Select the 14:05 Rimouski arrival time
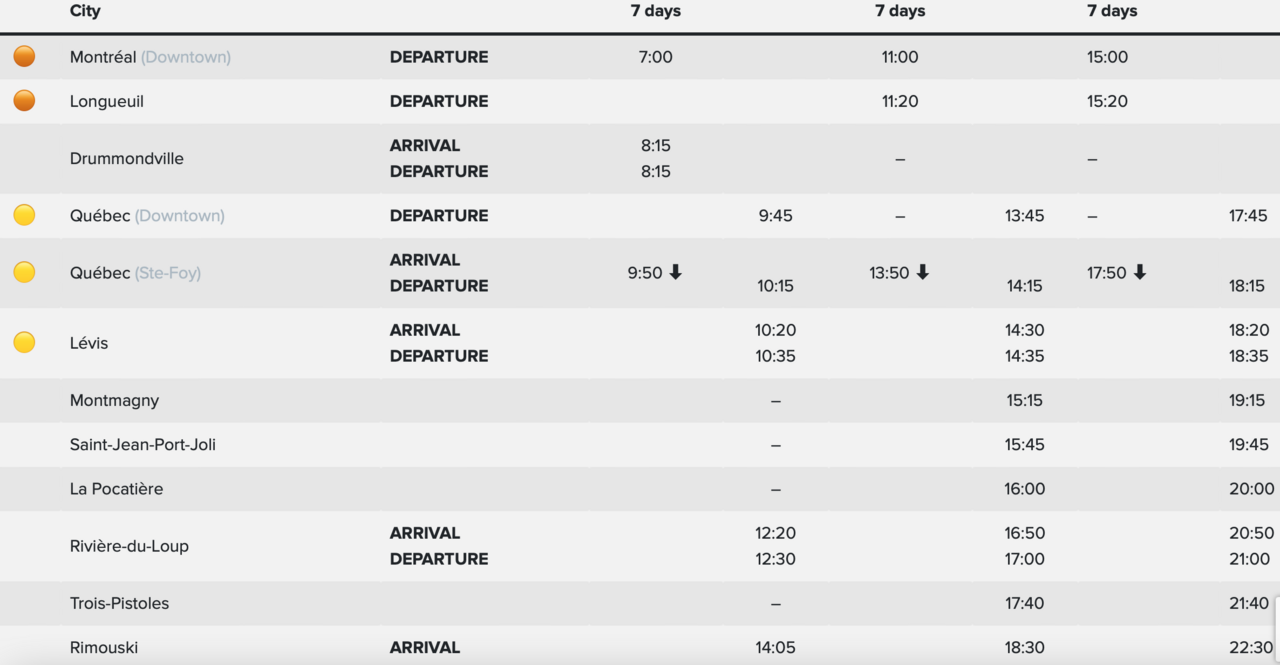Screen dimensions: 1280x665 pos(775,647)
